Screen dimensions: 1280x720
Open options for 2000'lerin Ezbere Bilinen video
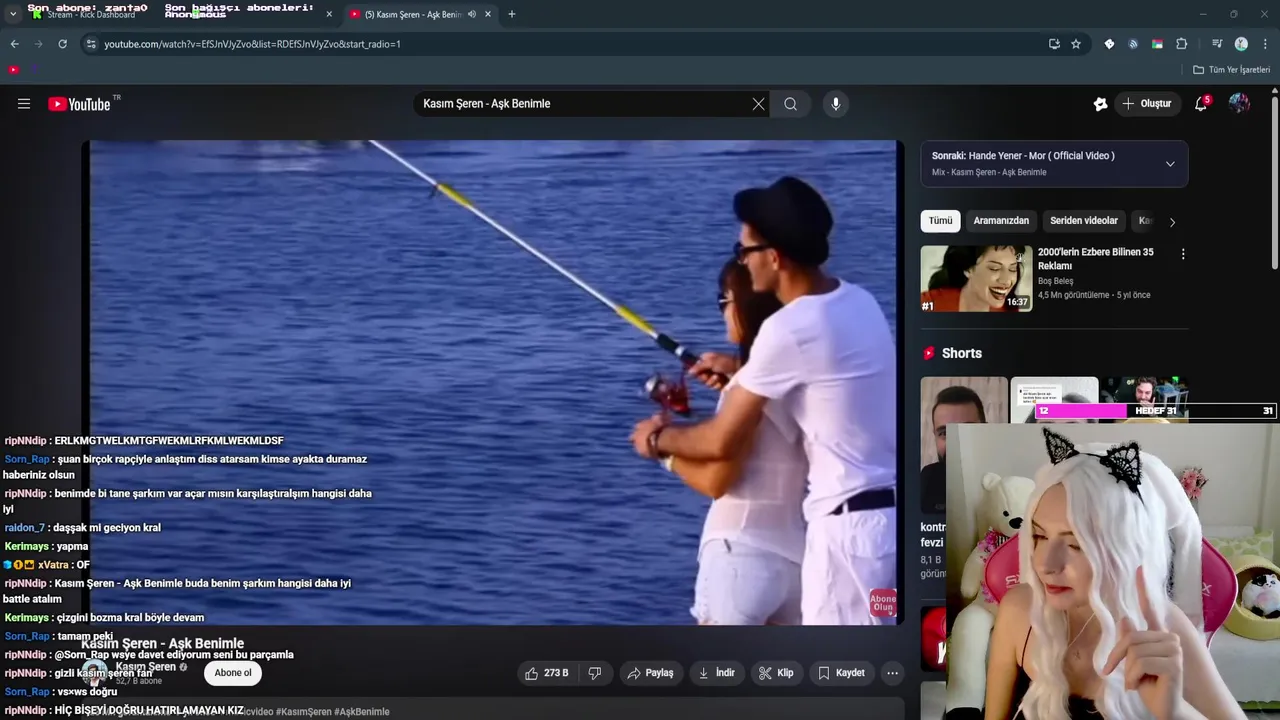pos(1183,254)
